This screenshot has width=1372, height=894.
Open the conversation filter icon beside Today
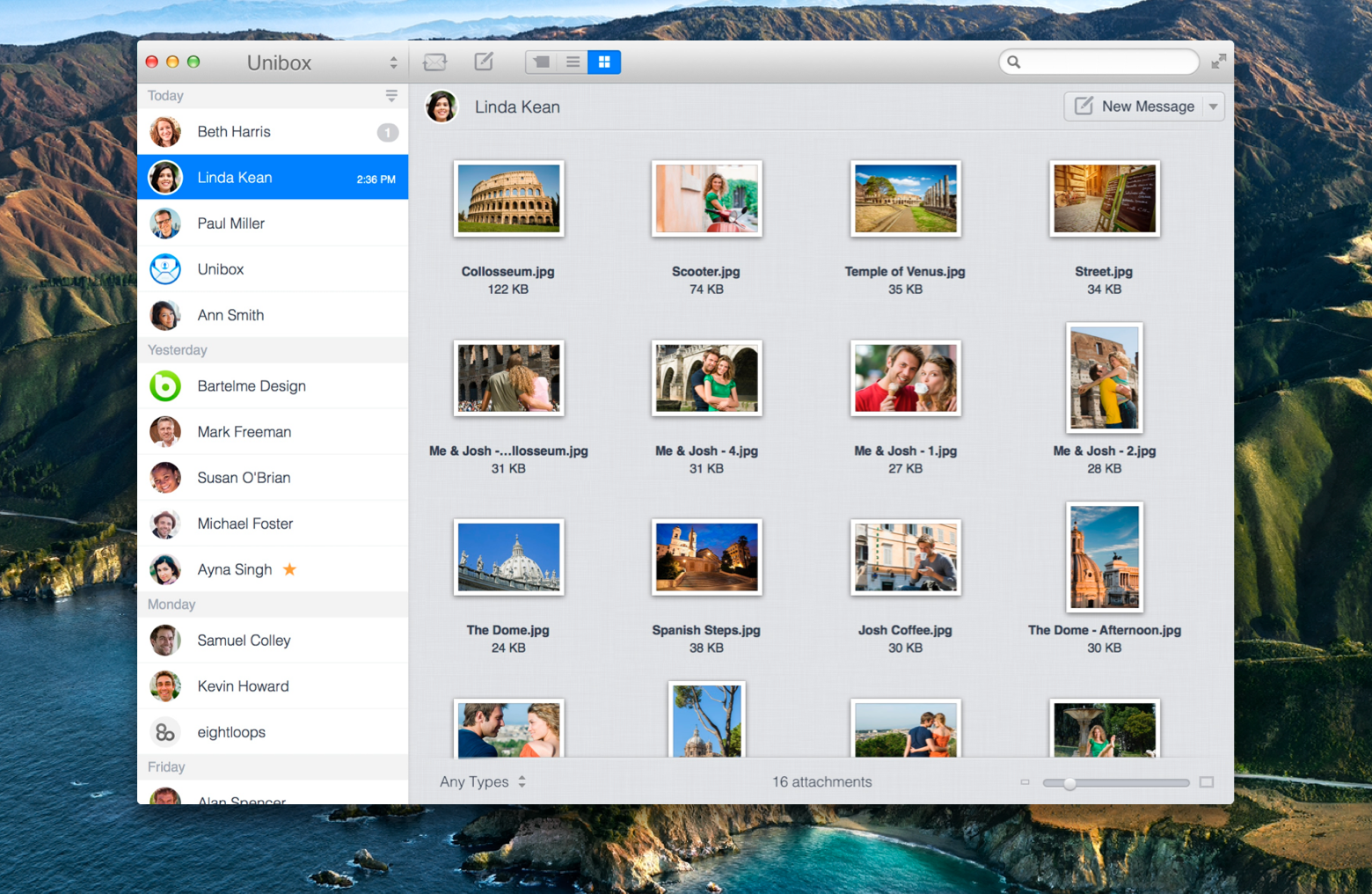tap(391, 95)
